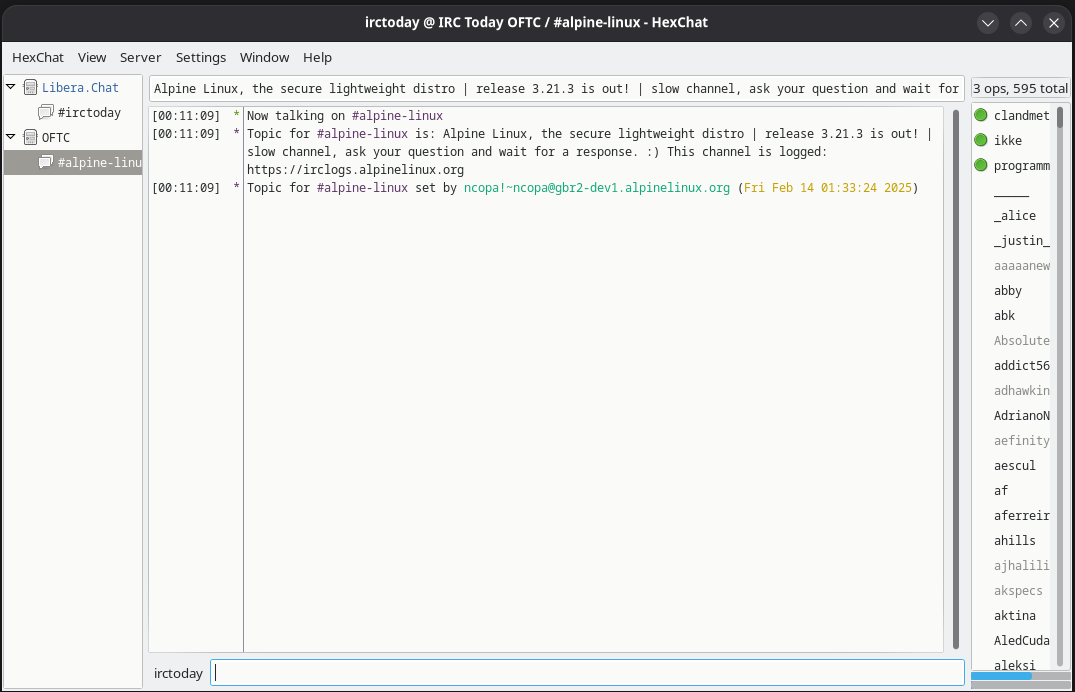Open the irclogs.alpinelinux.org link
Screen dimensions: 1075x692
coord(355,170)
